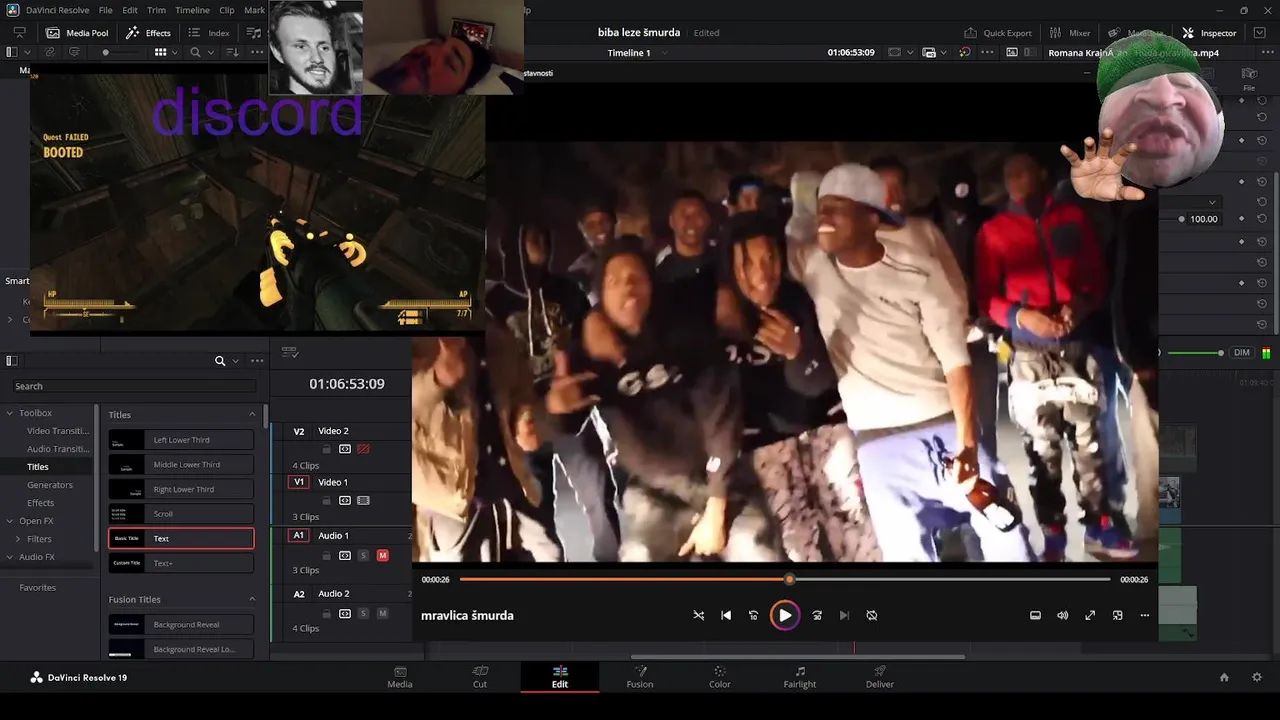The image size is (1280, 720).
Task: Toggle the effects sidebar panel icon
Action: tap(12, 361)
